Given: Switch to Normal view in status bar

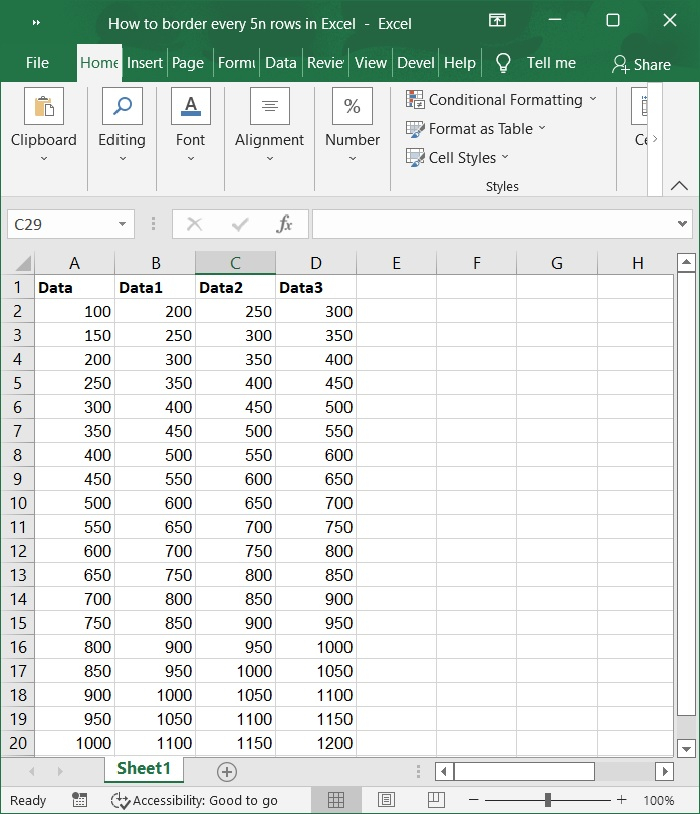Looking at the screenshot, I should (336, 800).
